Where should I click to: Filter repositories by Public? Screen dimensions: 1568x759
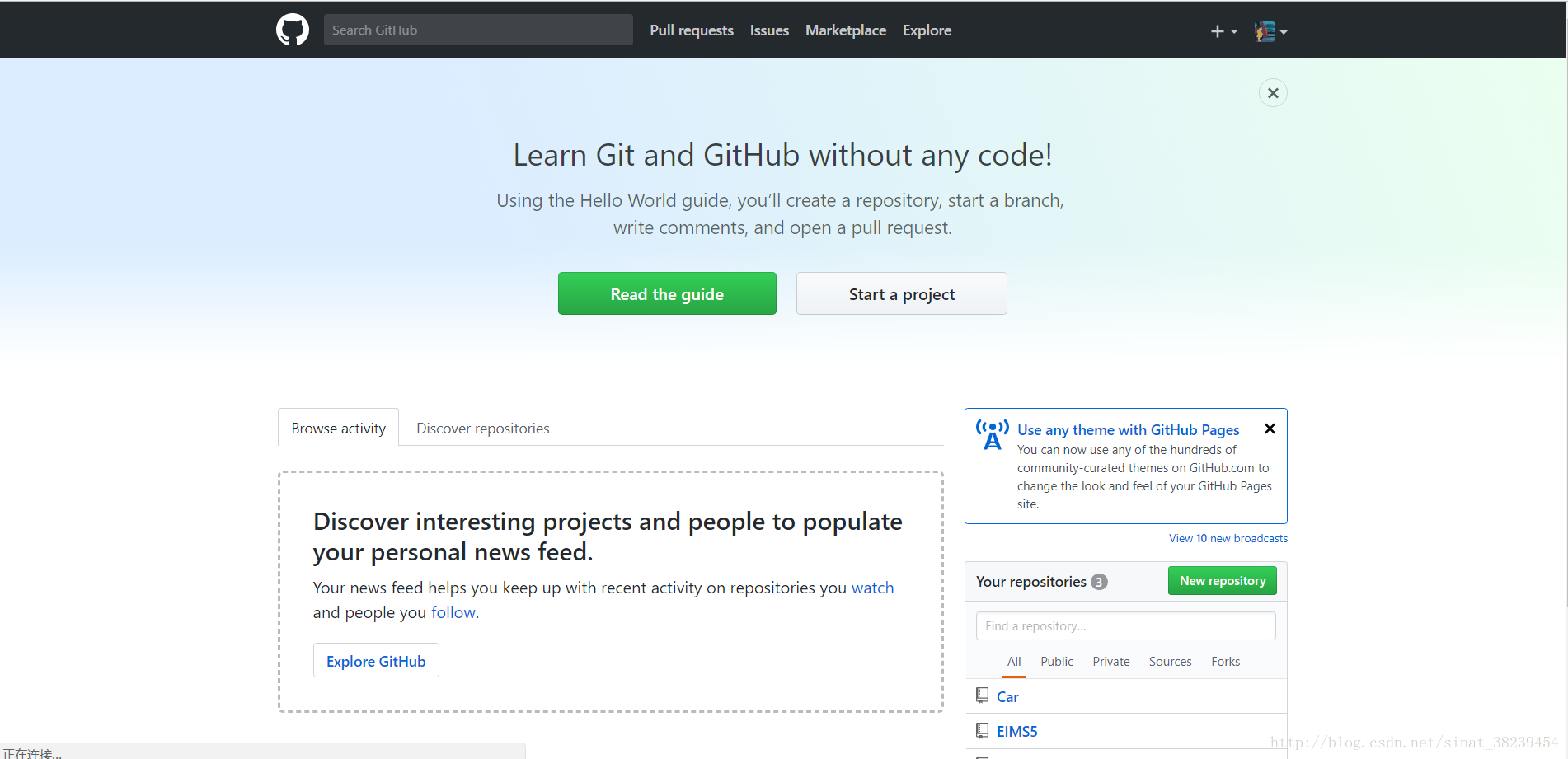point(1057,662)
